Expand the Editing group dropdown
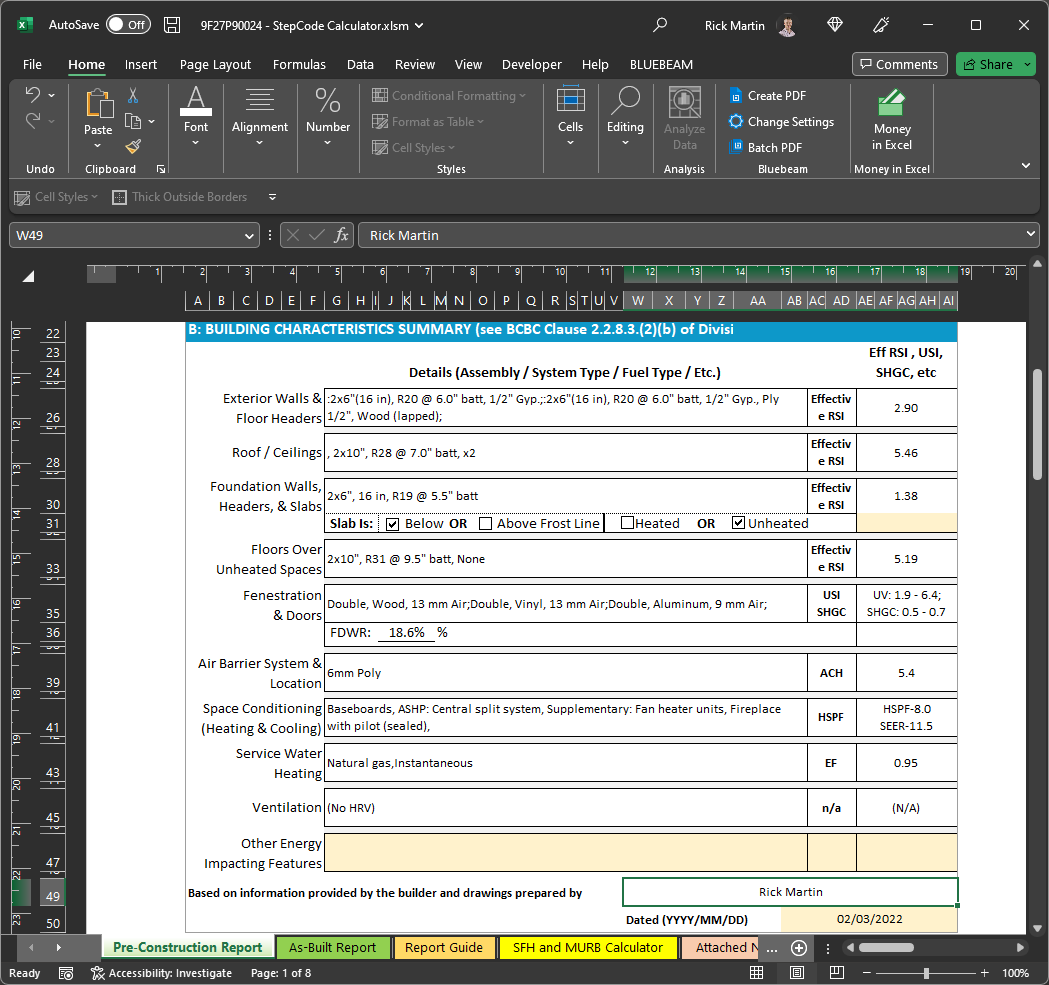This screenshot has width=1049, height=985. point(625,143)
